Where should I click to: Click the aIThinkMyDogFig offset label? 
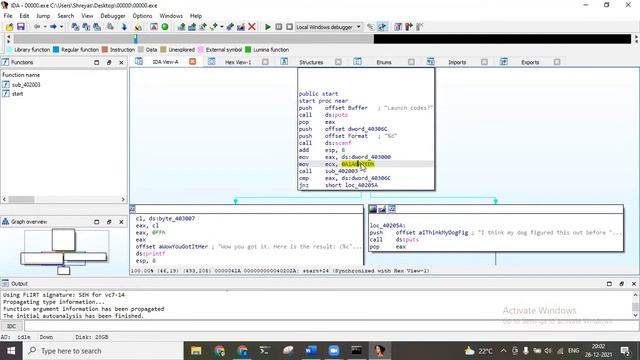[443, 233]
